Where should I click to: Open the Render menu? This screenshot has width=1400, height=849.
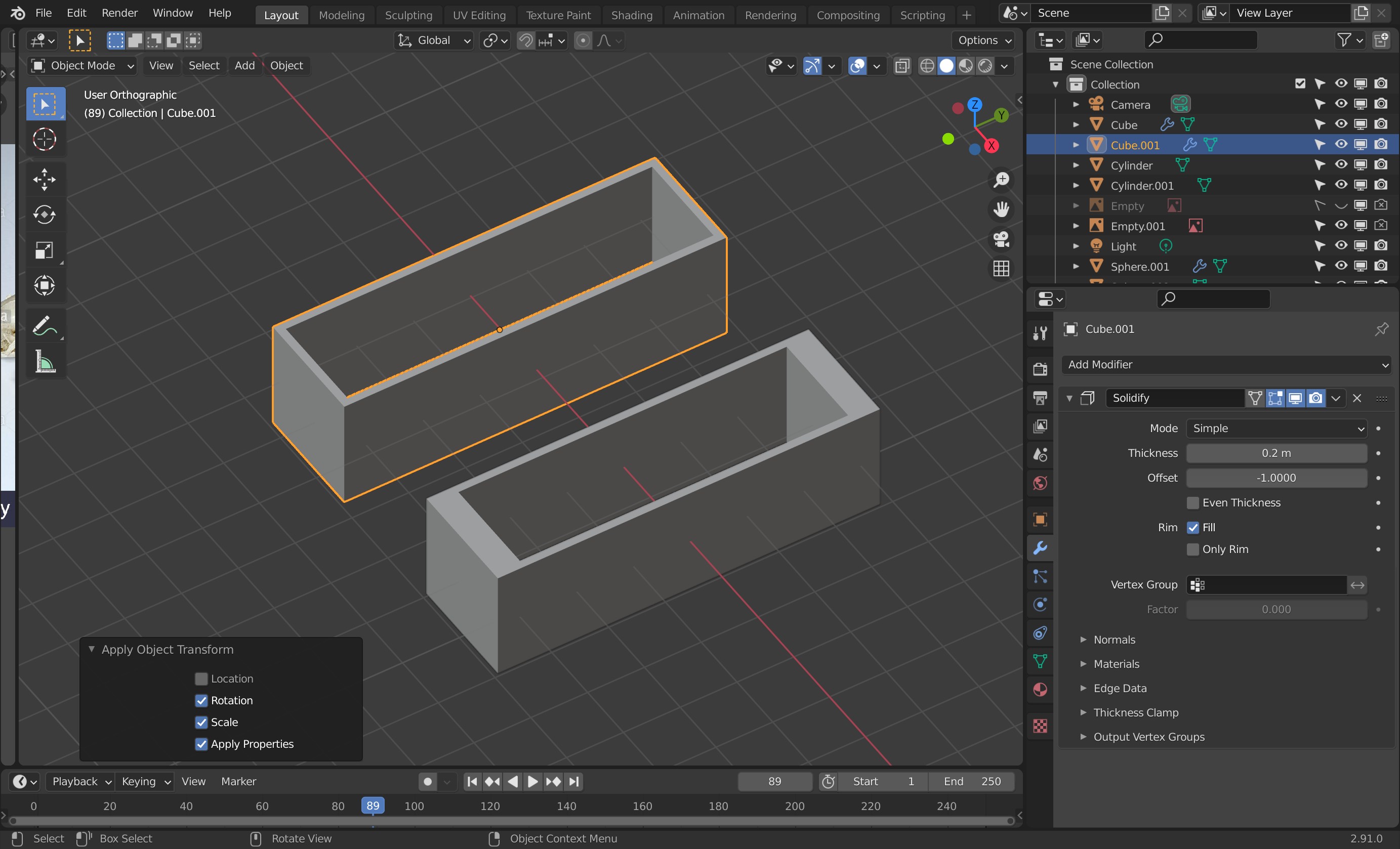coord(119,13)
